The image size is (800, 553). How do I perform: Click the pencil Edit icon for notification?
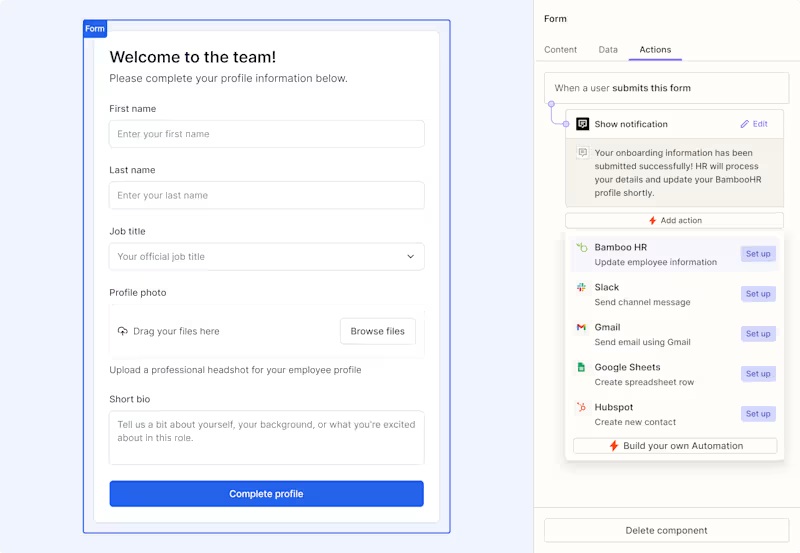(x=744, y=124)
